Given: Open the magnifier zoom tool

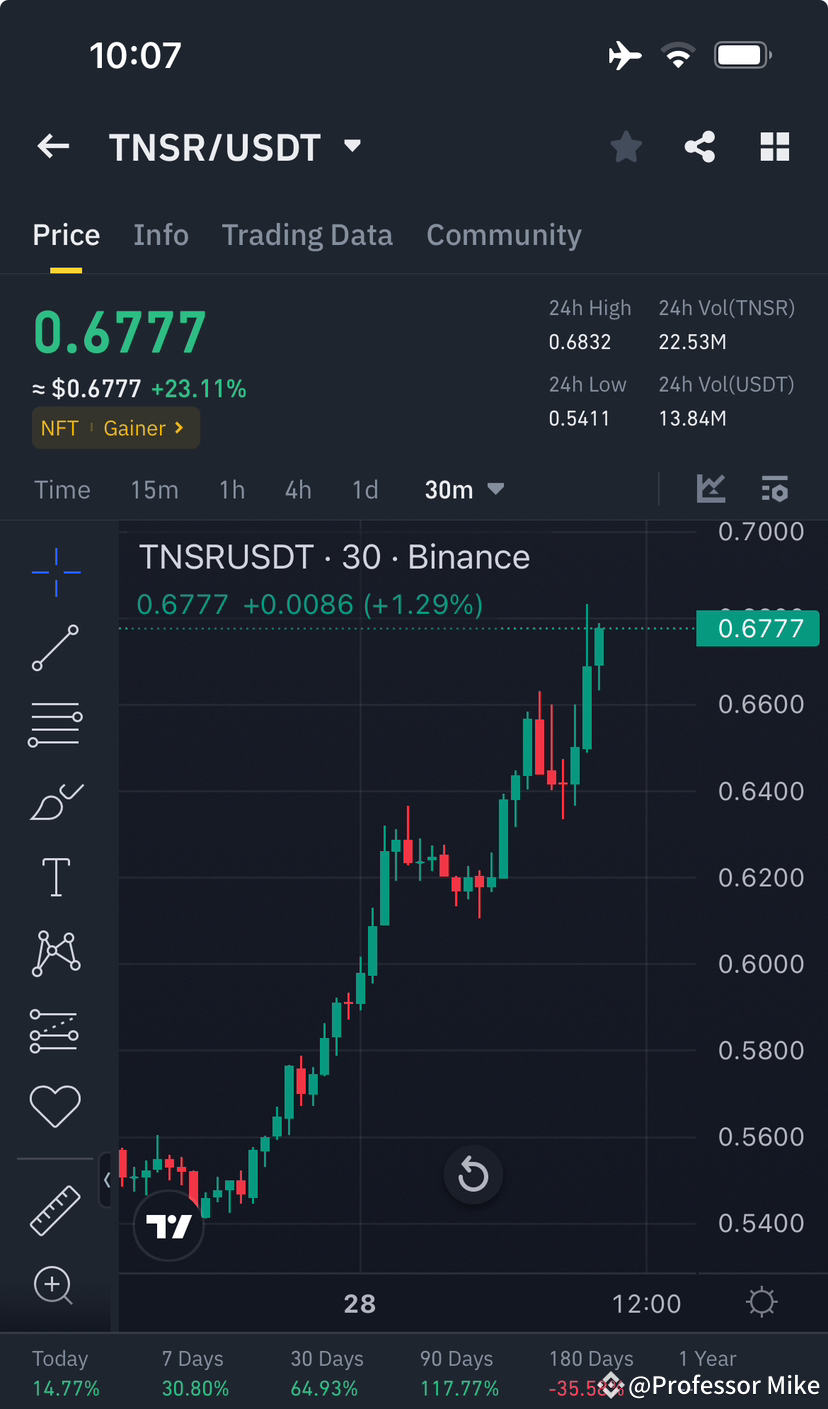Looking at the screenshot, I should (x=55, y=1286).
